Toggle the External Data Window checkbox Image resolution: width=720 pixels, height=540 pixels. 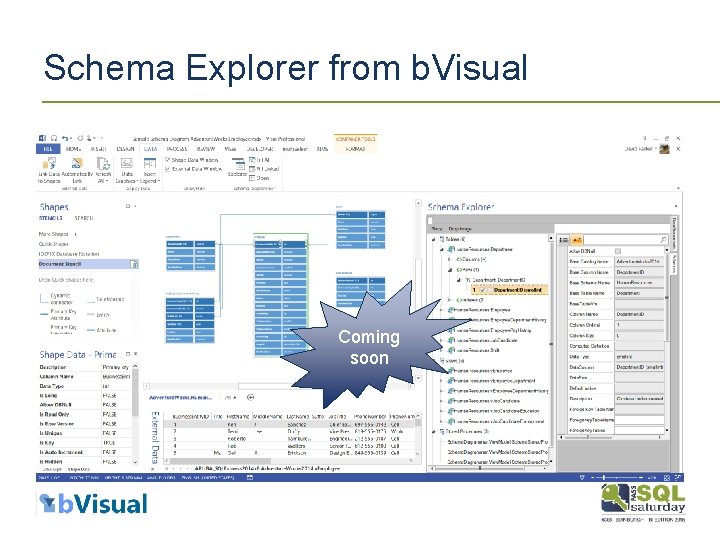(x=168, y=169)
